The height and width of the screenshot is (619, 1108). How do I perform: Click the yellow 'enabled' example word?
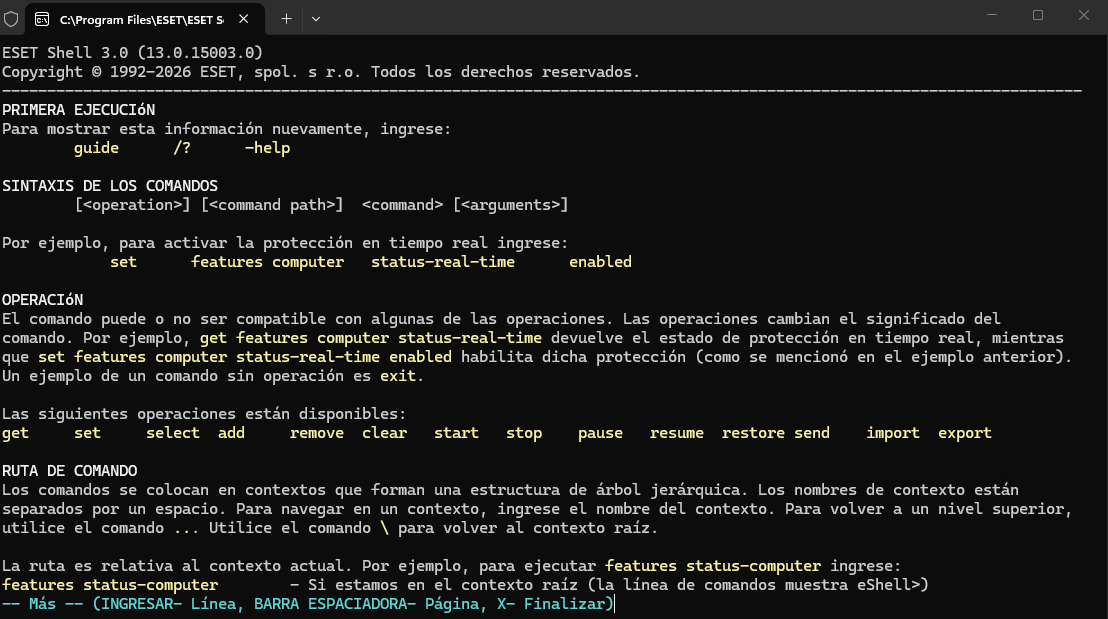(601, 262)
